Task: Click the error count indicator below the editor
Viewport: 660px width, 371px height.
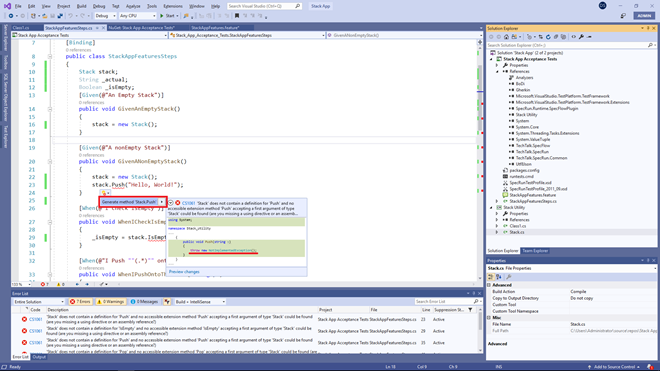Action: 45,284
